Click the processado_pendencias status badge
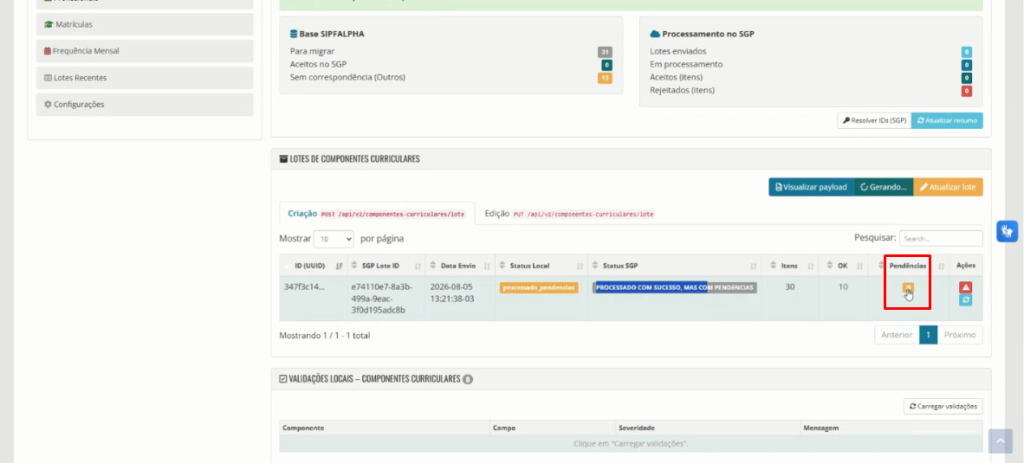Image resolution: width=1024 pixels, height=463 pixels. pos(539,287)
